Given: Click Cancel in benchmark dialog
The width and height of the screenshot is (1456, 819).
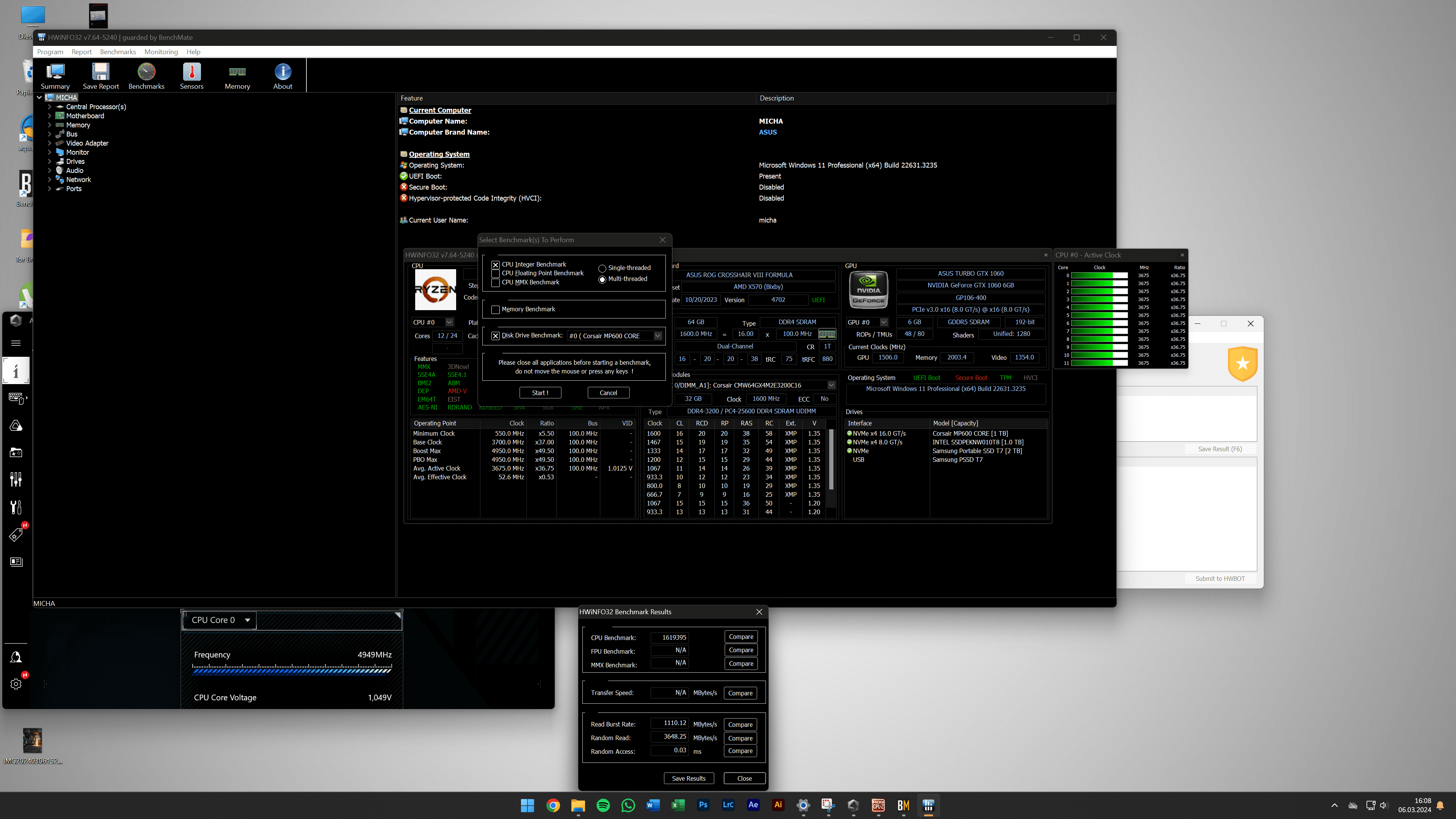Looking at the screenshot, I should click(608, 393).
